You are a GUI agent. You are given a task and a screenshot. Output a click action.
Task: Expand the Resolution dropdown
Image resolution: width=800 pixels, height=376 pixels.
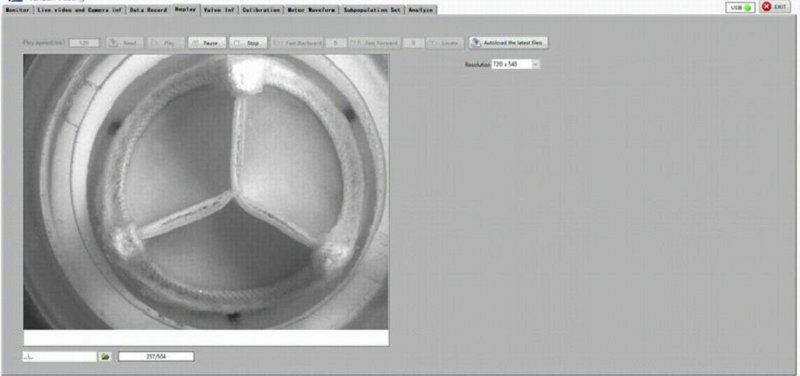[x=535, y=64]
